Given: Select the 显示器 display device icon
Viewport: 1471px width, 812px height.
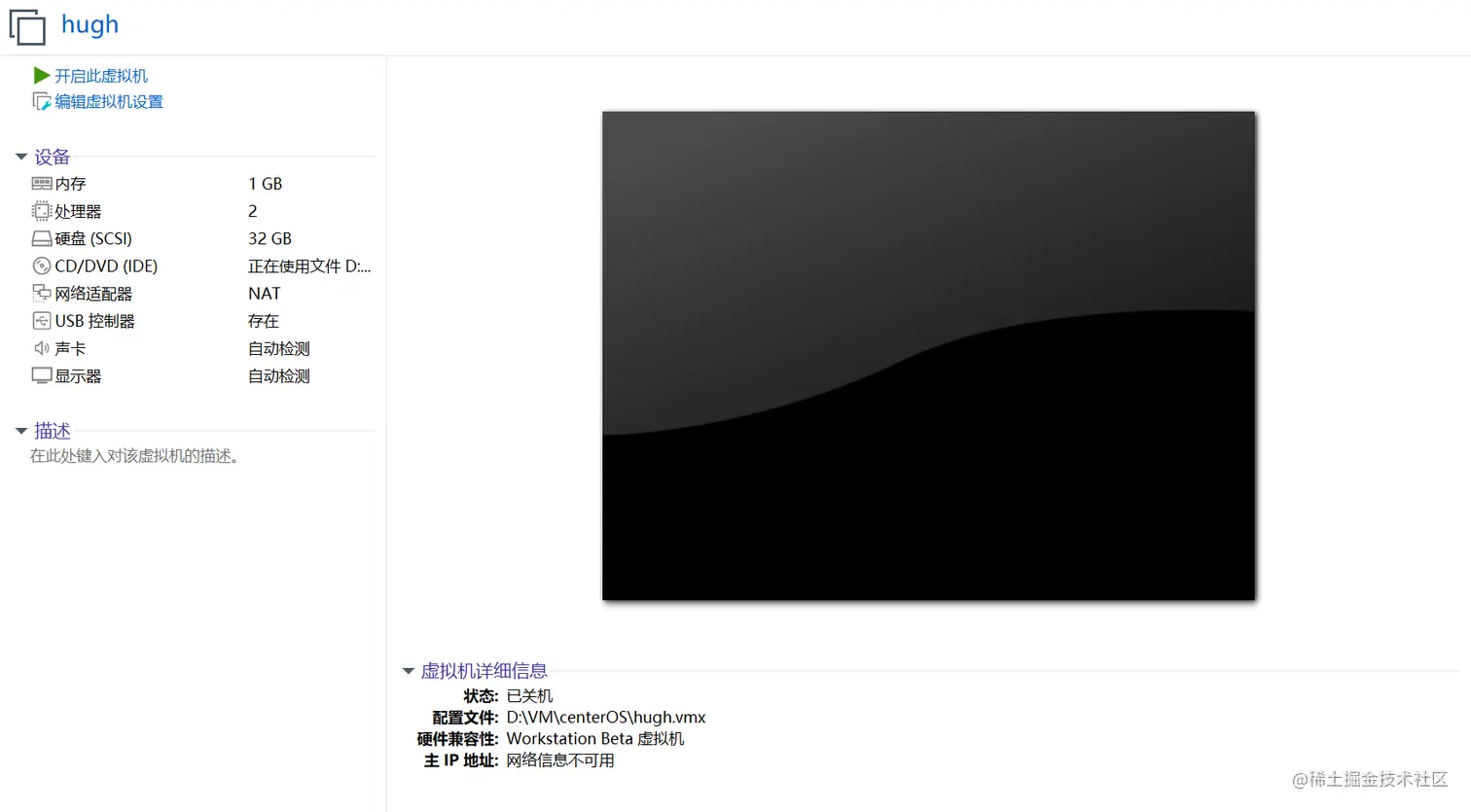Looking at the screenshot, I should [x=41, y=375].
